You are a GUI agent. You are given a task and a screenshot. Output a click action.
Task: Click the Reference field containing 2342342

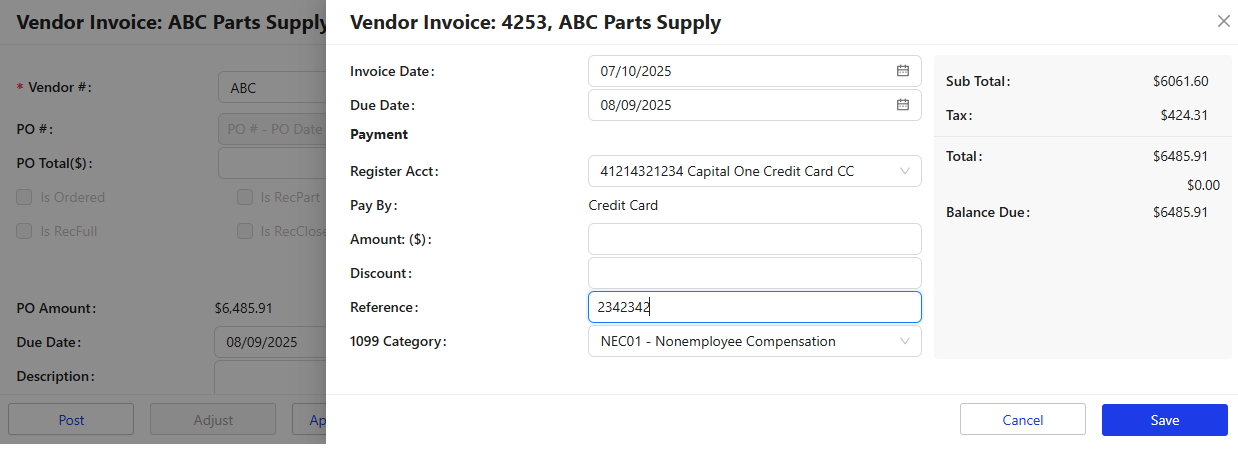755,307
